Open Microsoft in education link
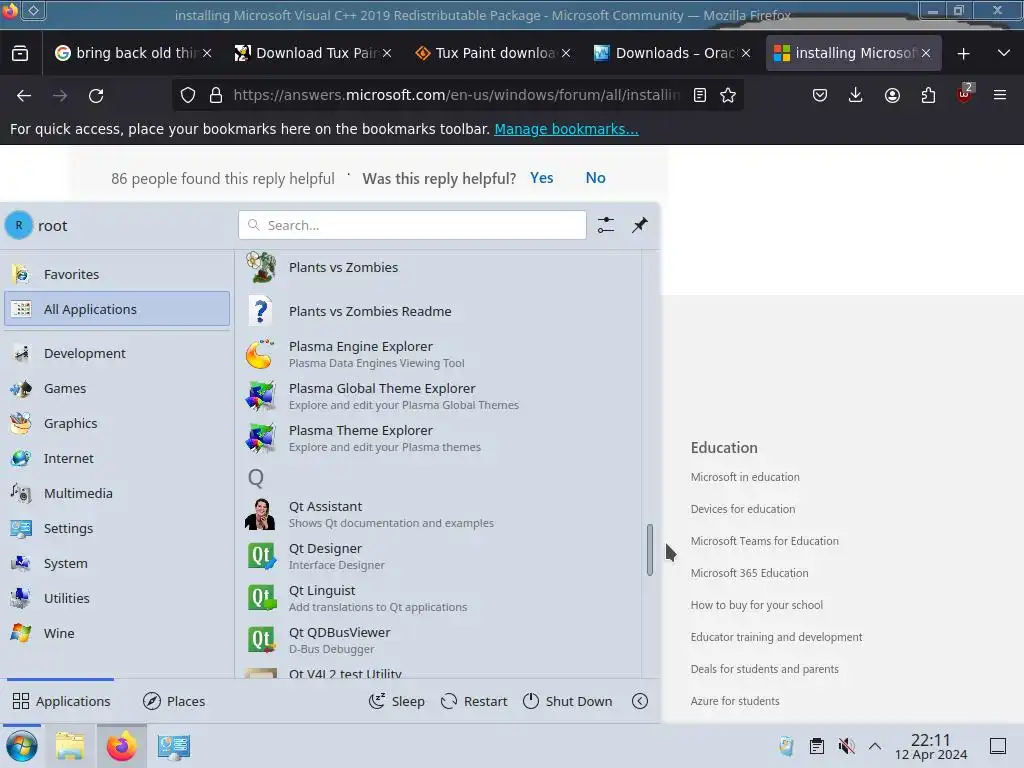This screenshot has height=768, width=1024. tap(745, 477)
